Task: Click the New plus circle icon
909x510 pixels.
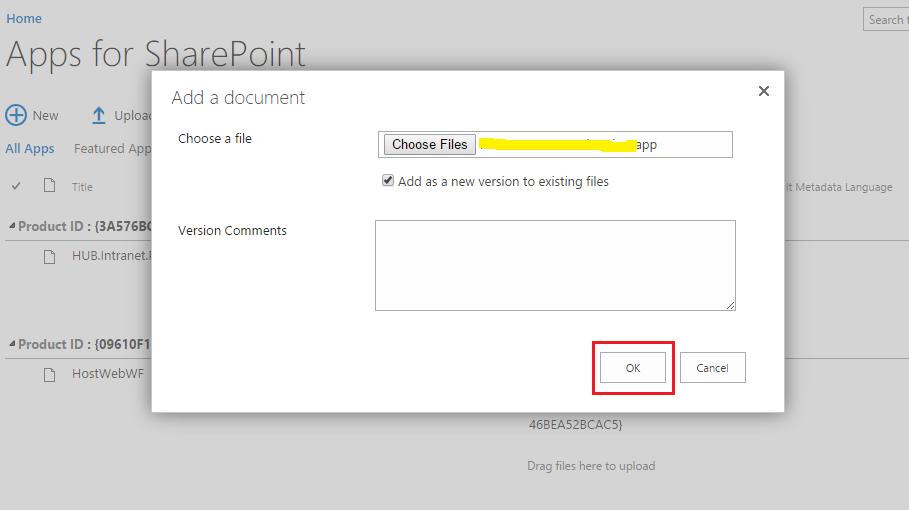Action: 16,115
